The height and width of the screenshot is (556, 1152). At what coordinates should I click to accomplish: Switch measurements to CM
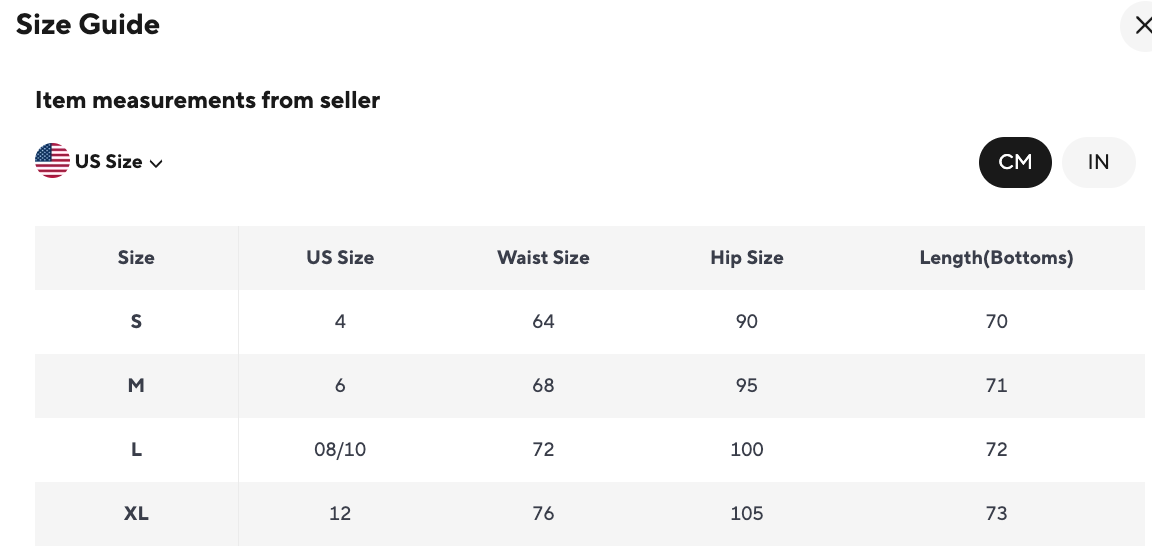click(1015, 162)
